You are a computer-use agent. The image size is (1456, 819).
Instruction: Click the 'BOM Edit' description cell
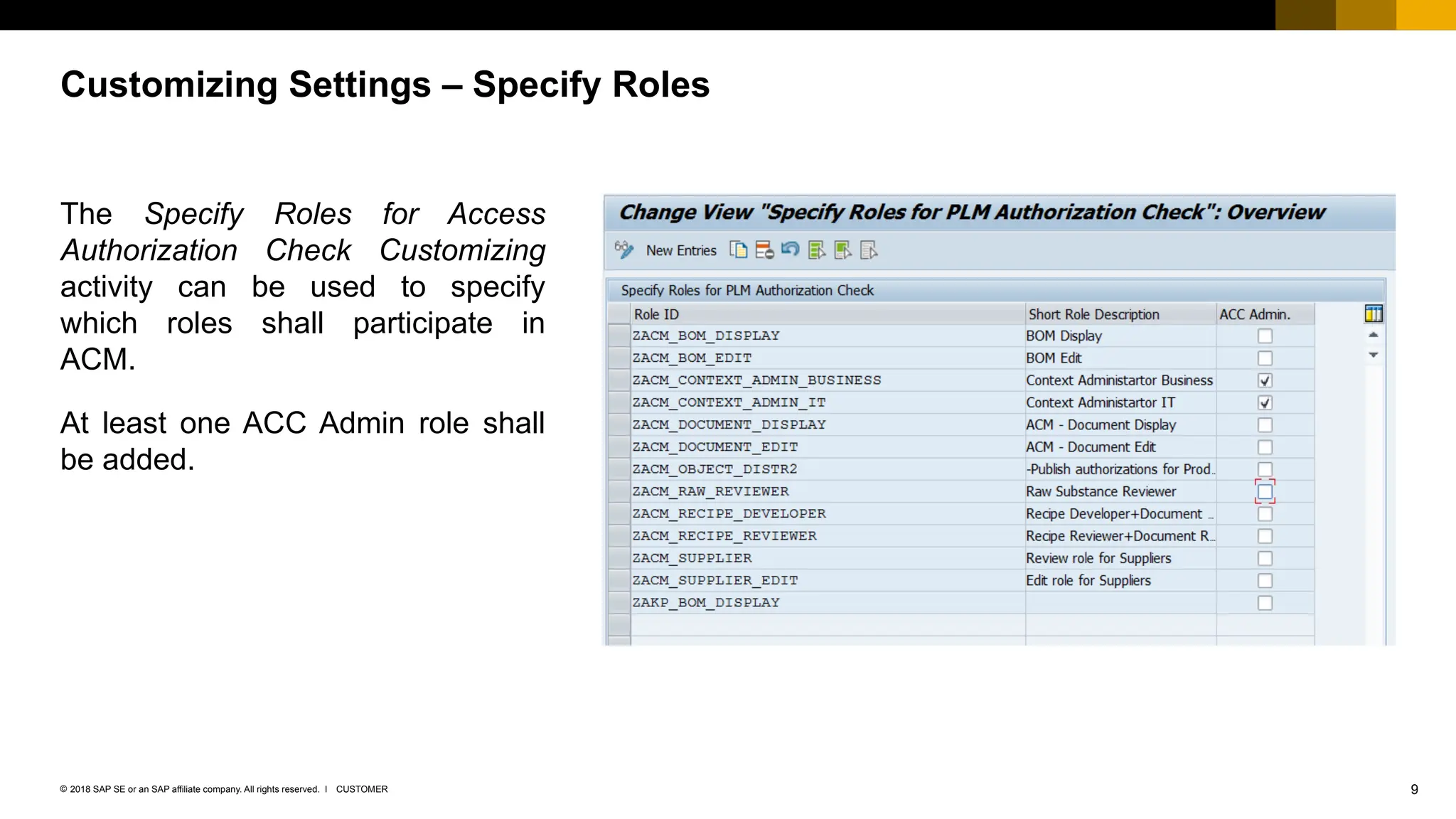pos(1120,358)
